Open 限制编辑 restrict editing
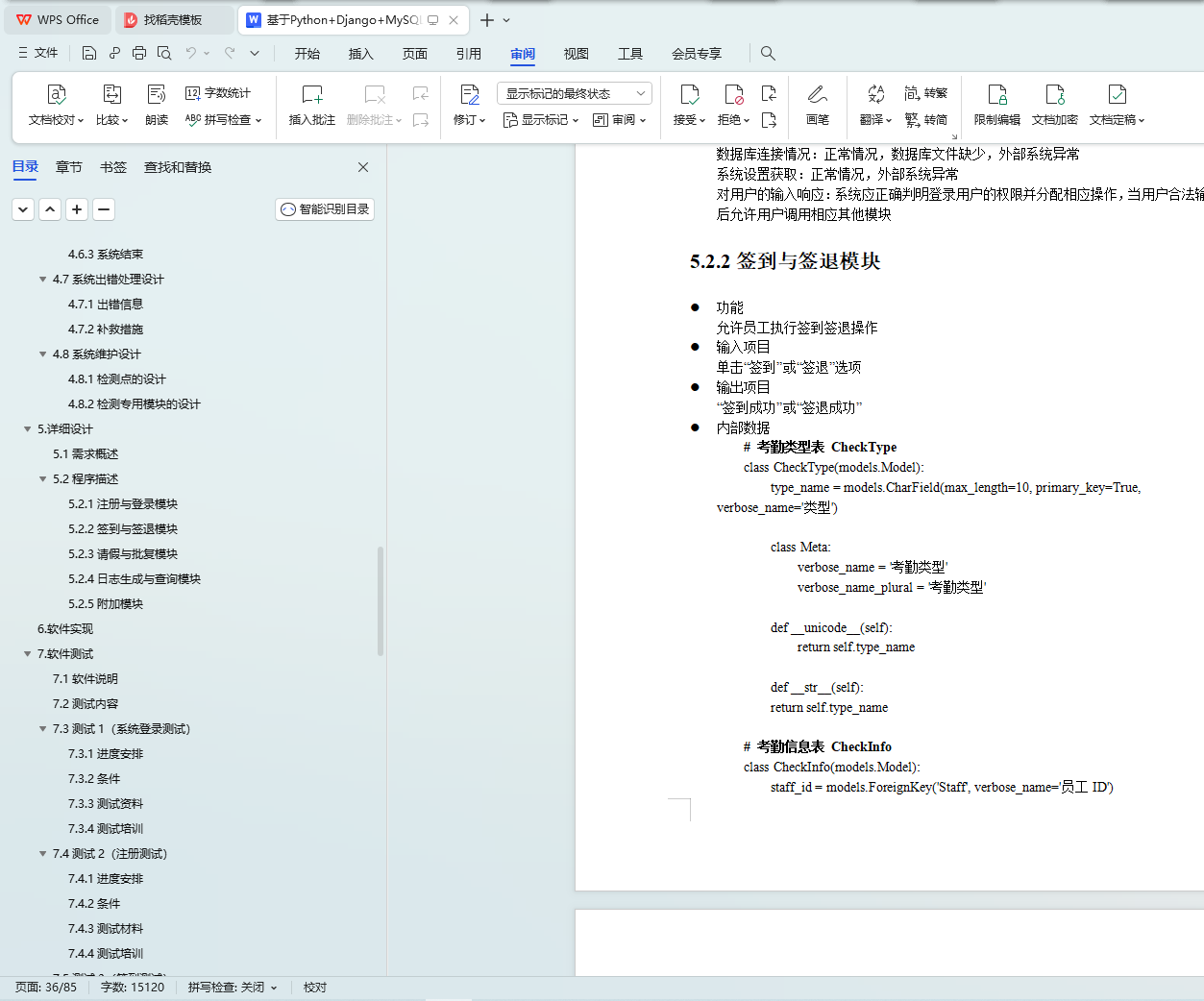Image resolution: width=1204 pixels, height=1001 pixels. tap(997, 105)
